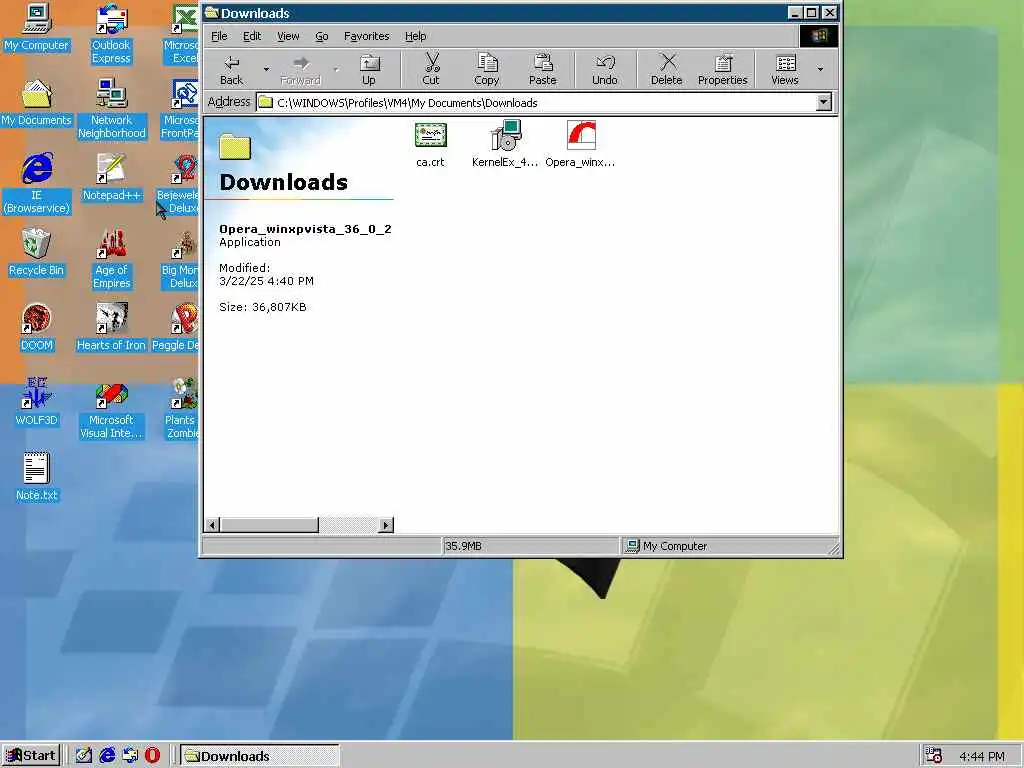This screenshot has height=768, width=1024.
Task: Click the Opera quick launch icon
Action: coord(152,756)
